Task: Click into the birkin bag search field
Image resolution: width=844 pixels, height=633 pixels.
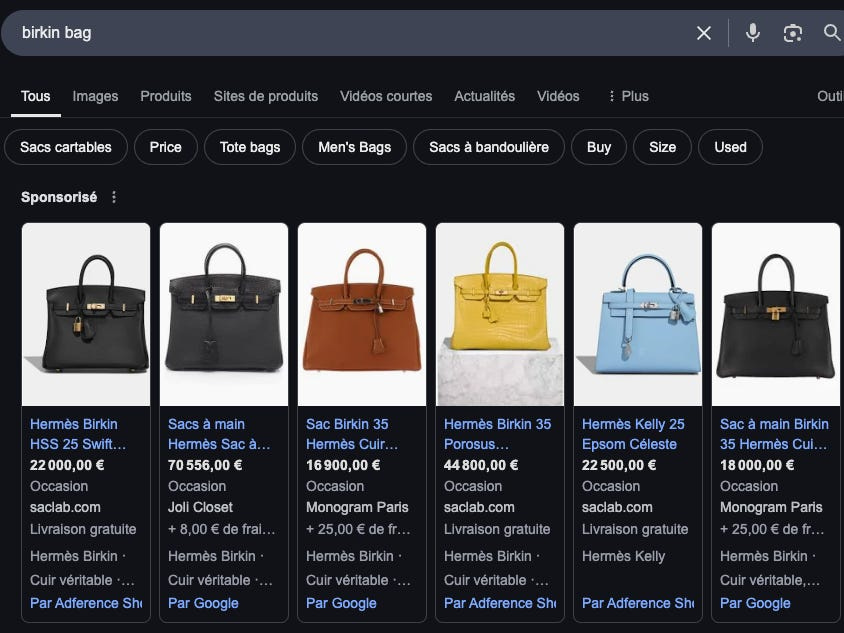Action: pyautogui.click(x=344, y=33)
